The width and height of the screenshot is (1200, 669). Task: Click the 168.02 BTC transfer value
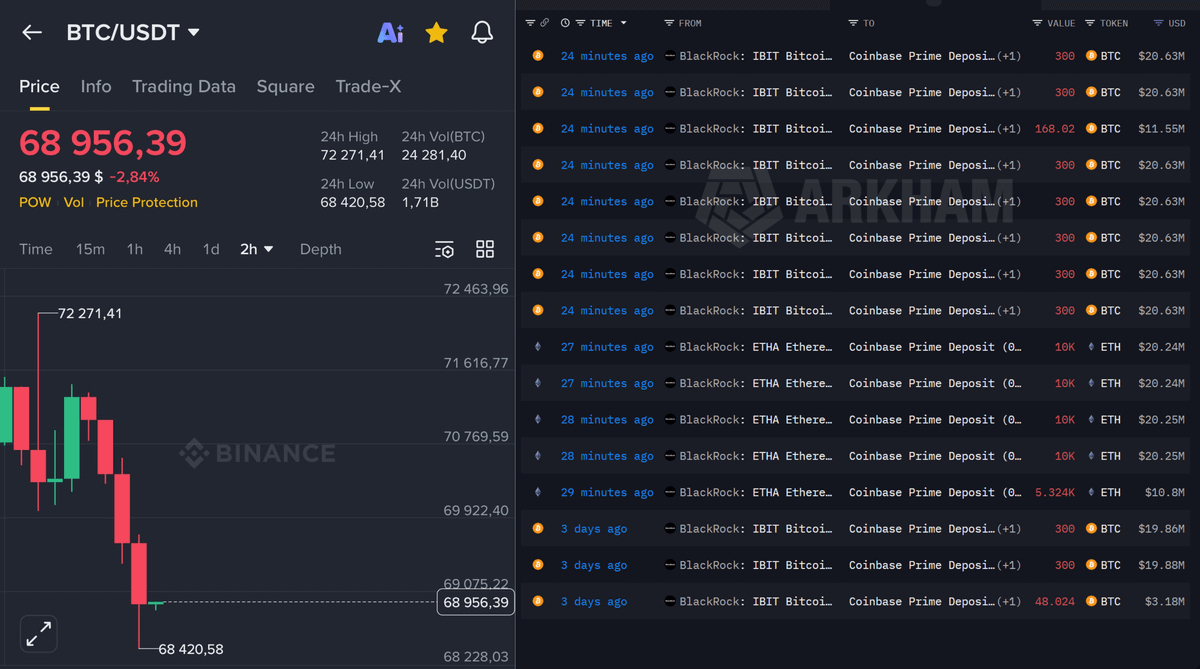[x=1055, y=129]
